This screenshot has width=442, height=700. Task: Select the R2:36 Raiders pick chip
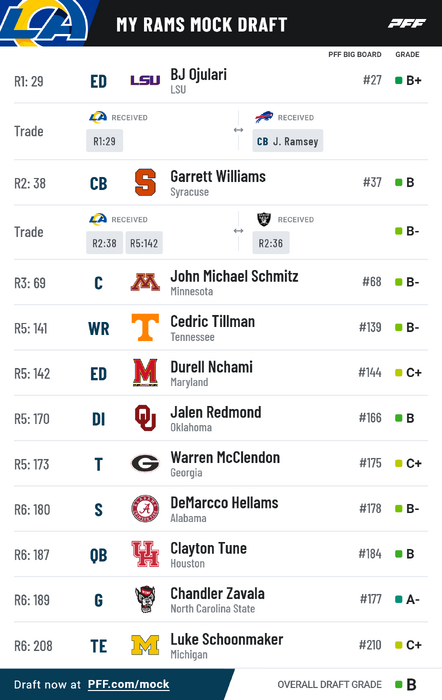[271, 243]
